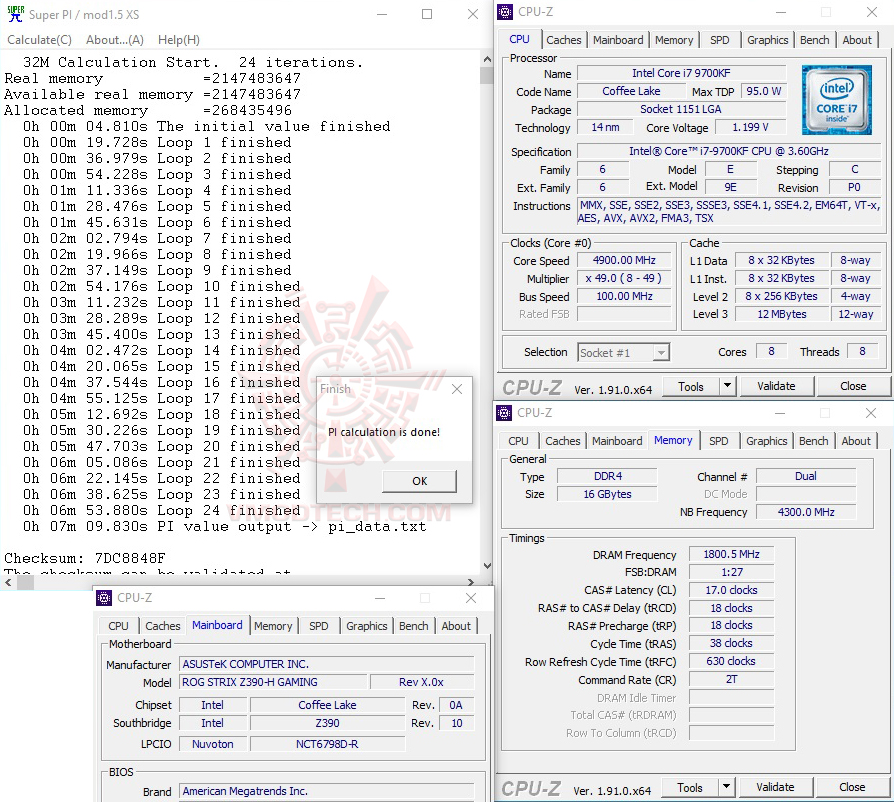Switch to Mainboard tab in top CPU-Z window
The height and width of the screenshot is (802, 894).
pos(618,40)
